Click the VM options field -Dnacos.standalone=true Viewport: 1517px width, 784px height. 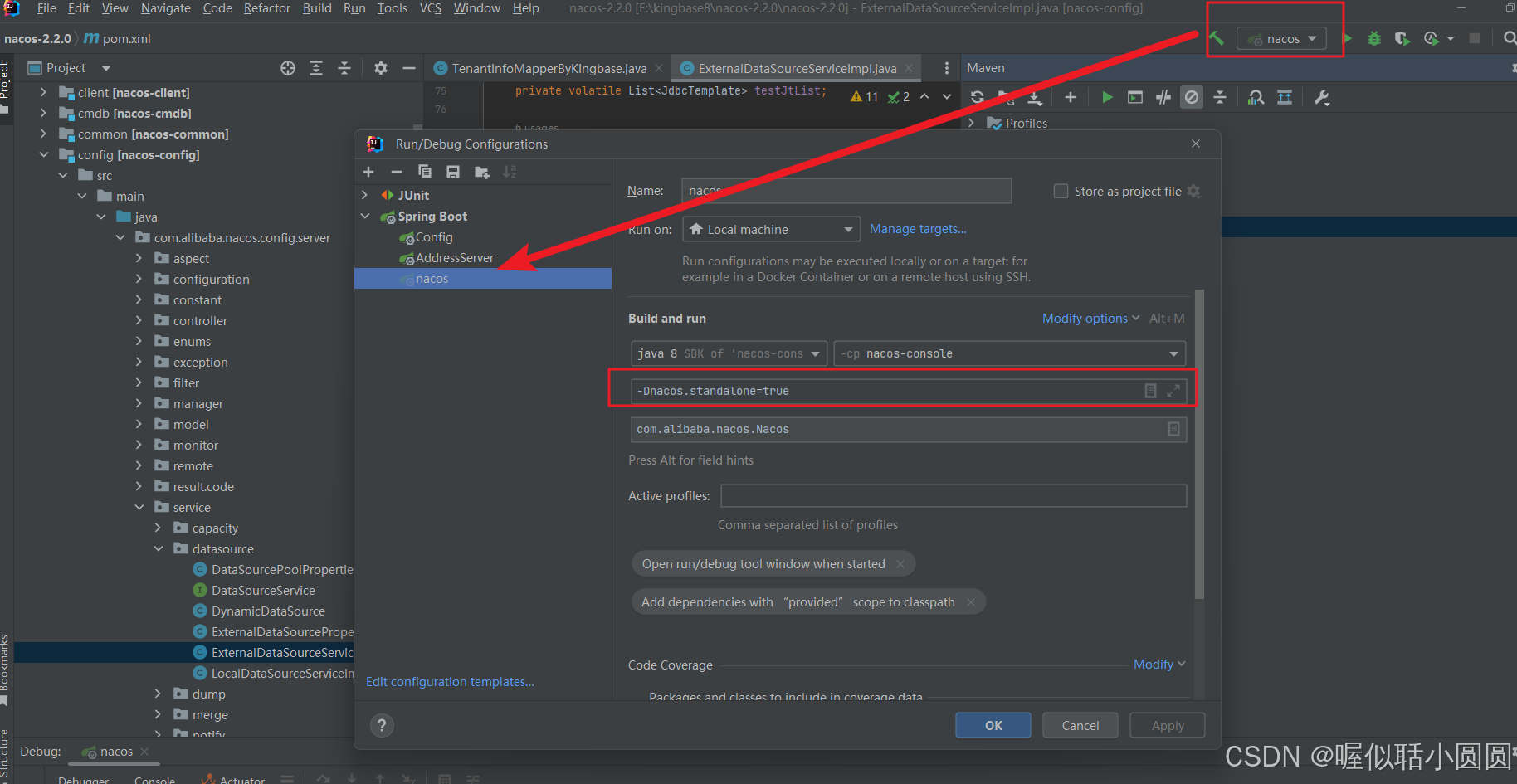pos(909,391)
